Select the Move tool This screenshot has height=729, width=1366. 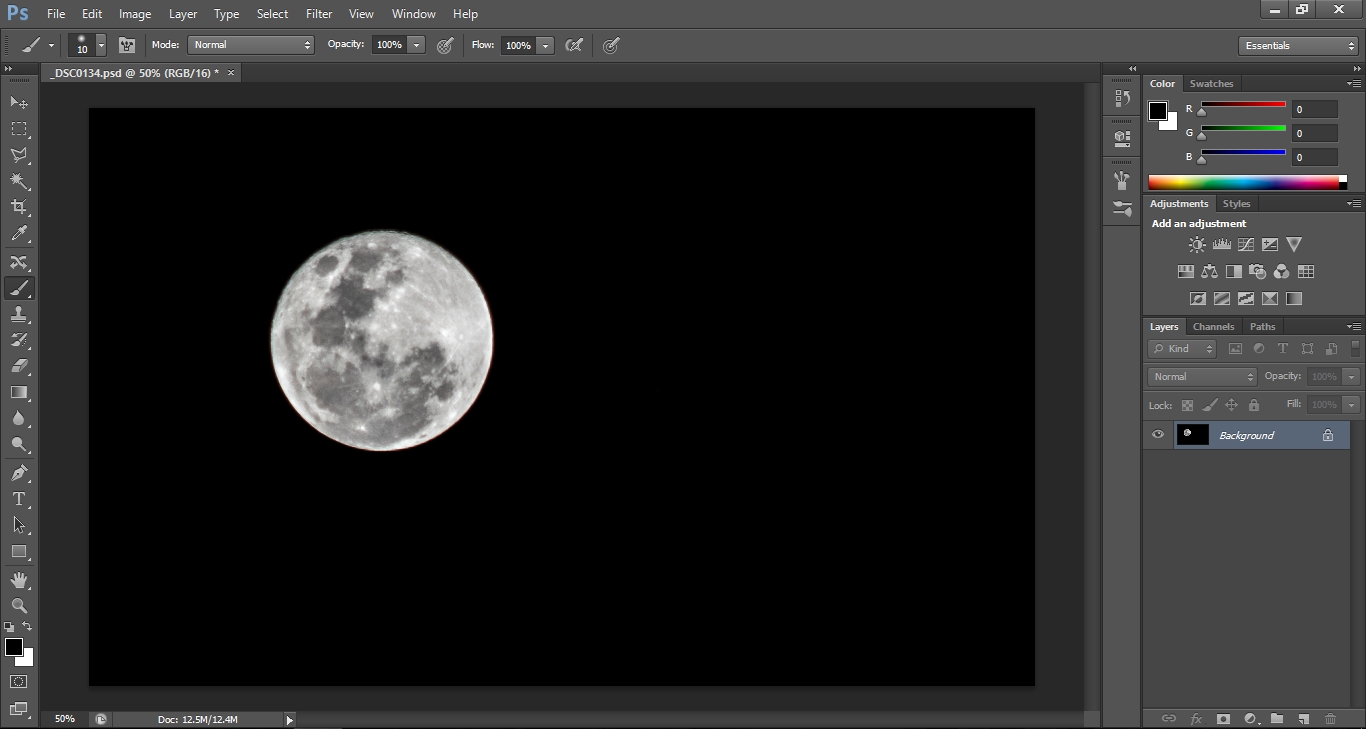18,103
